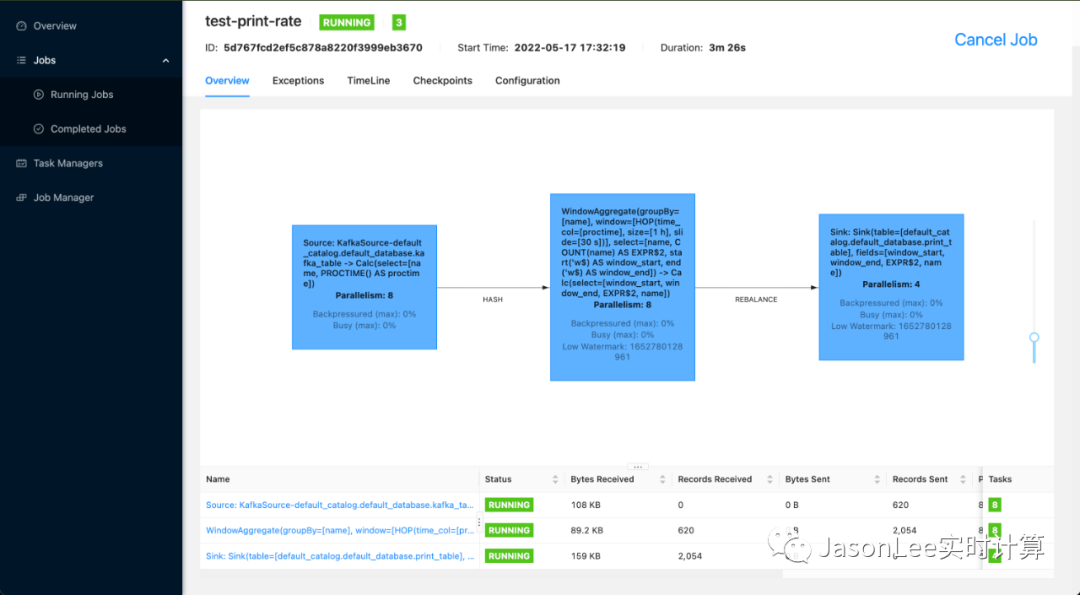Click the panel resize handle above table
This screenshot has height=595, width=1080.
click(x=637, y=466)
